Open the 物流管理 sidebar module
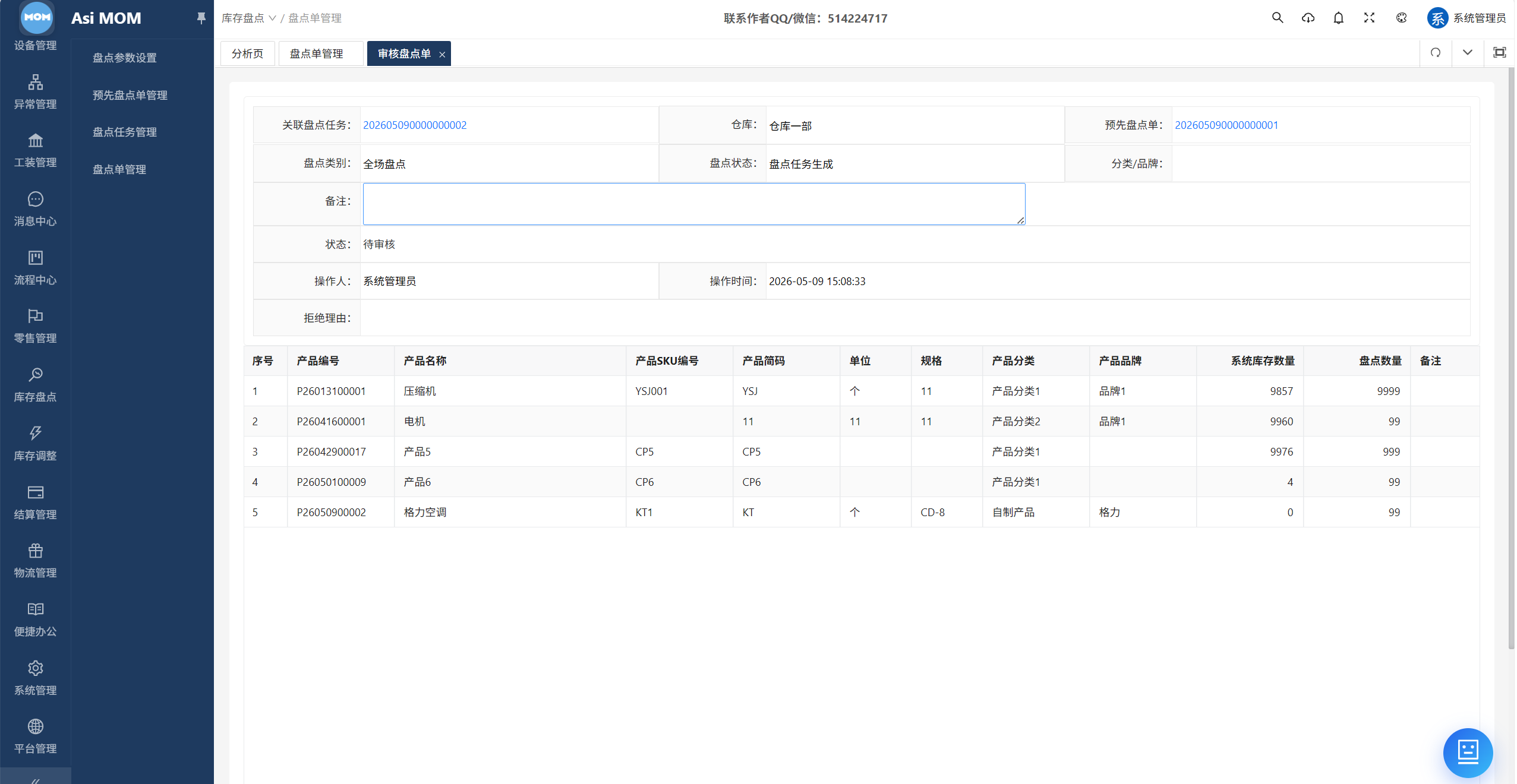 pyautogui.click(x=35, y=561)
